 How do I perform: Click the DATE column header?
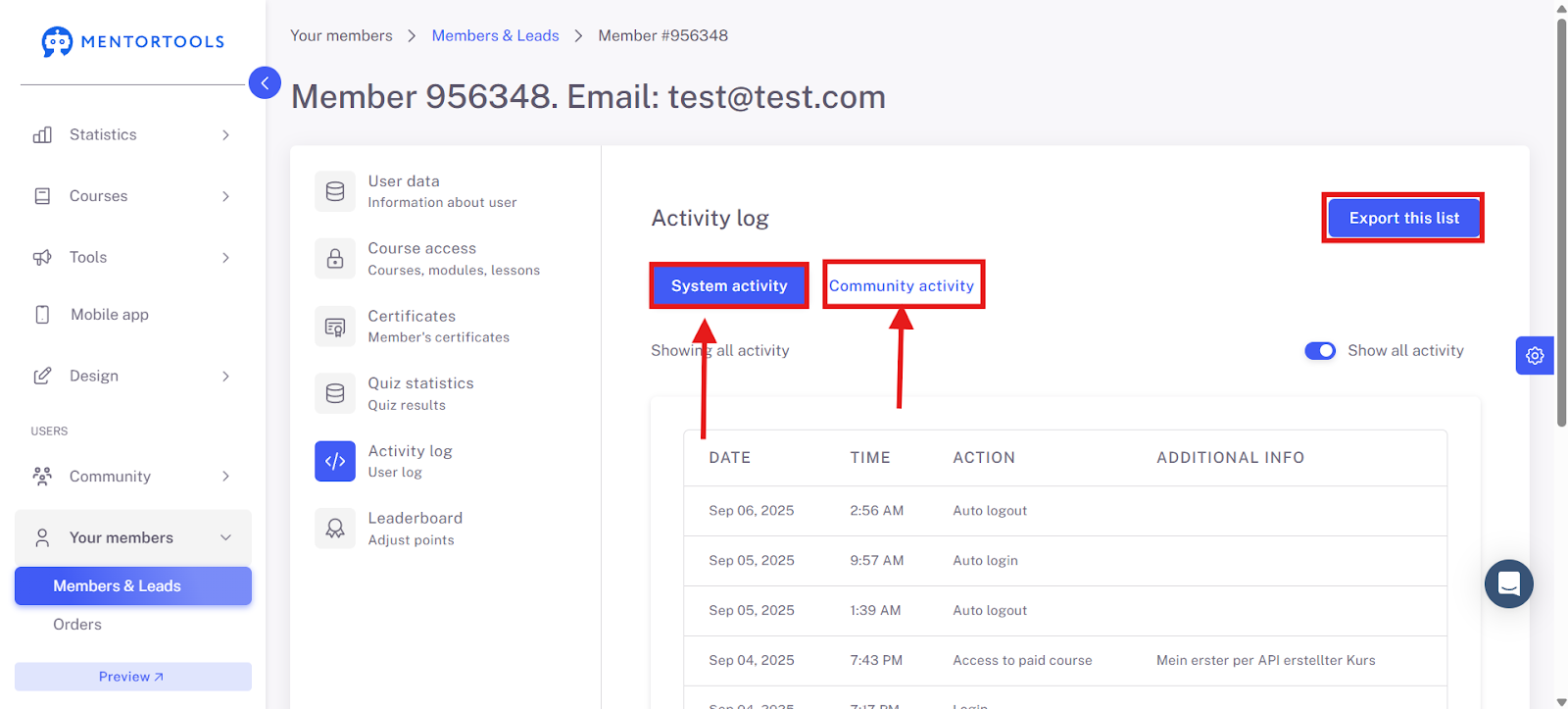pyautogui.click(x=730, y=458)
